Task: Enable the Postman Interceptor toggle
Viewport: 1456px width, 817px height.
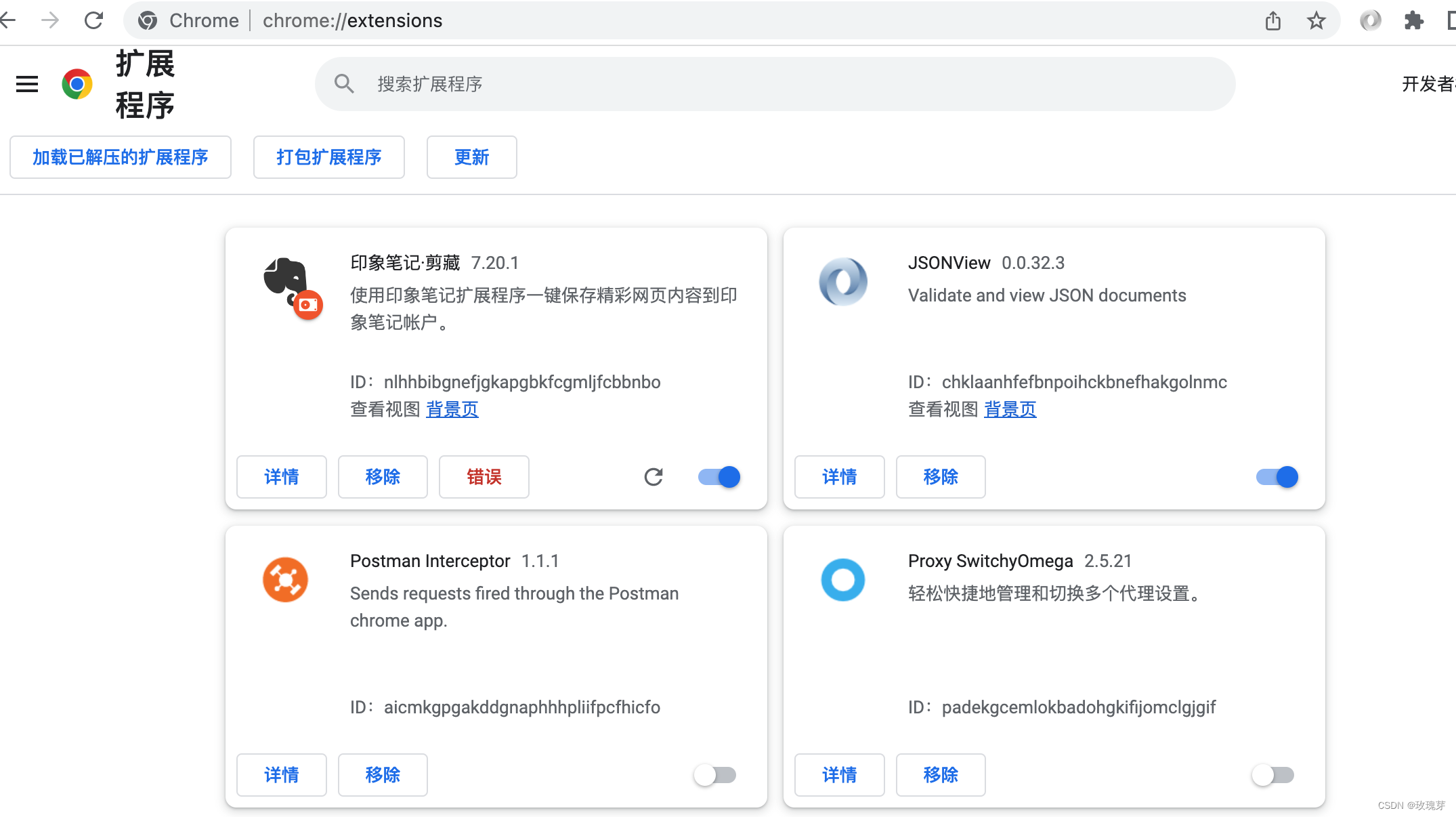Action: click(714, 775)
